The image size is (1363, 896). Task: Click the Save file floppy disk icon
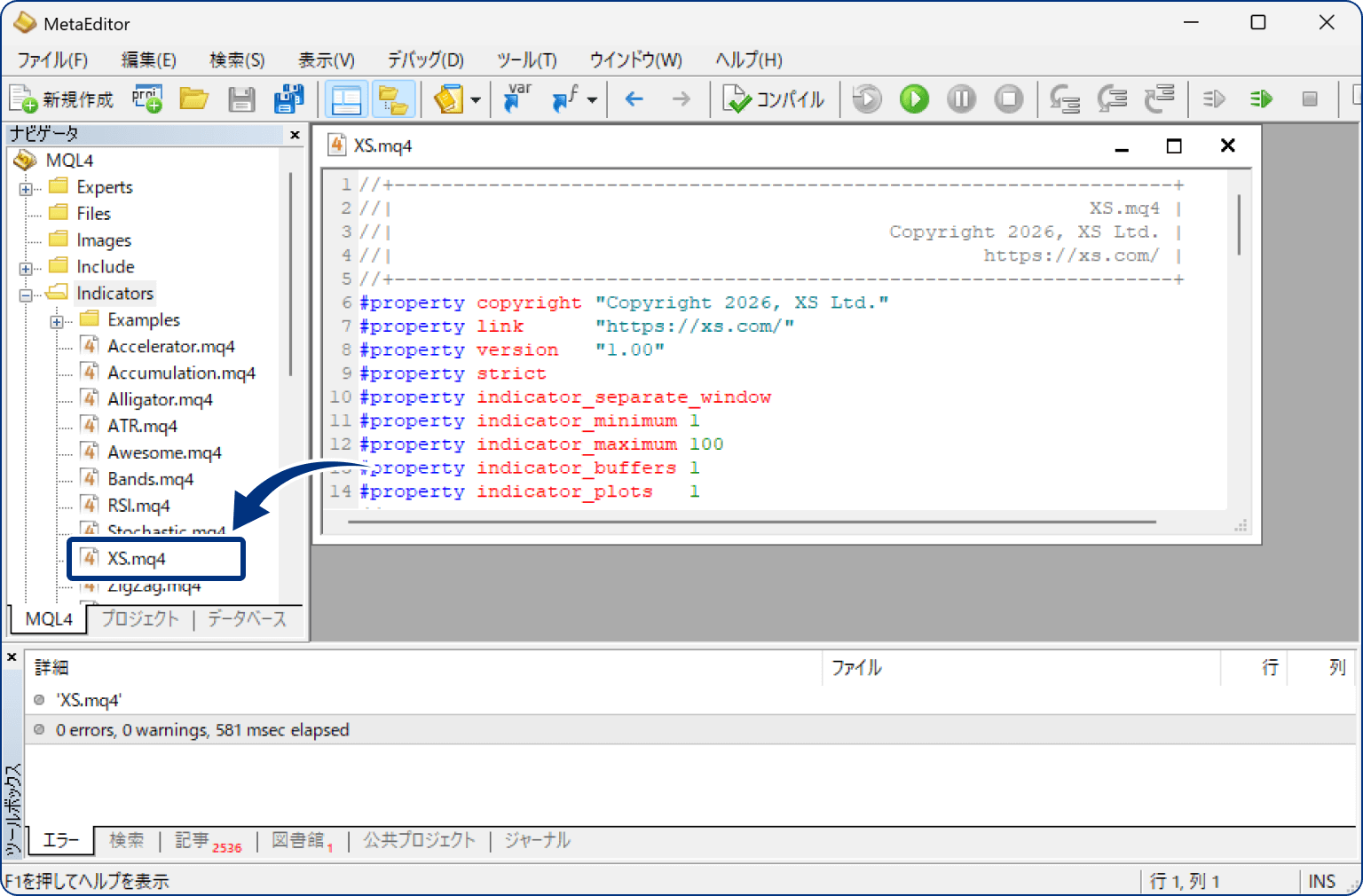241,99
